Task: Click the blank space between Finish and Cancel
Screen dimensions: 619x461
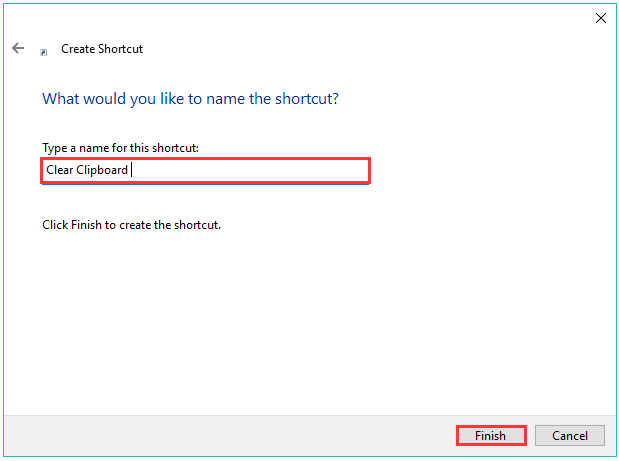Action: [x=531, y=435]
